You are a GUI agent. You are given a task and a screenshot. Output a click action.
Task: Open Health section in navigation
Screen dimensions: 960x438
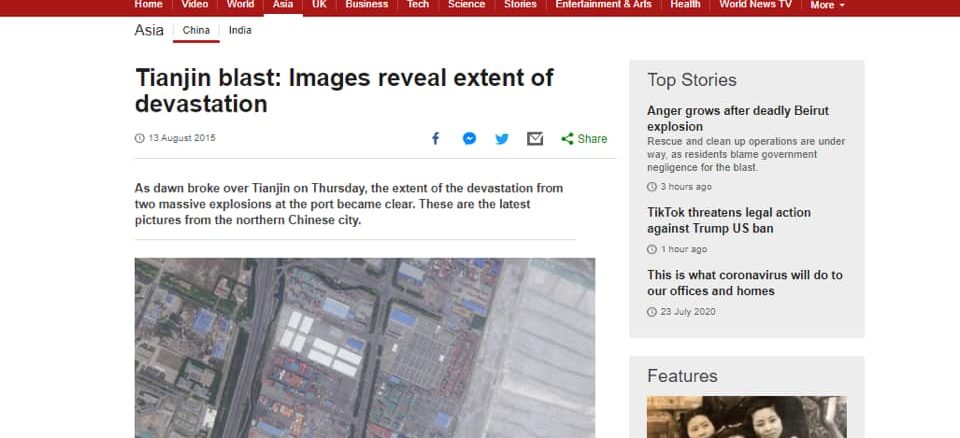point(685,4)
